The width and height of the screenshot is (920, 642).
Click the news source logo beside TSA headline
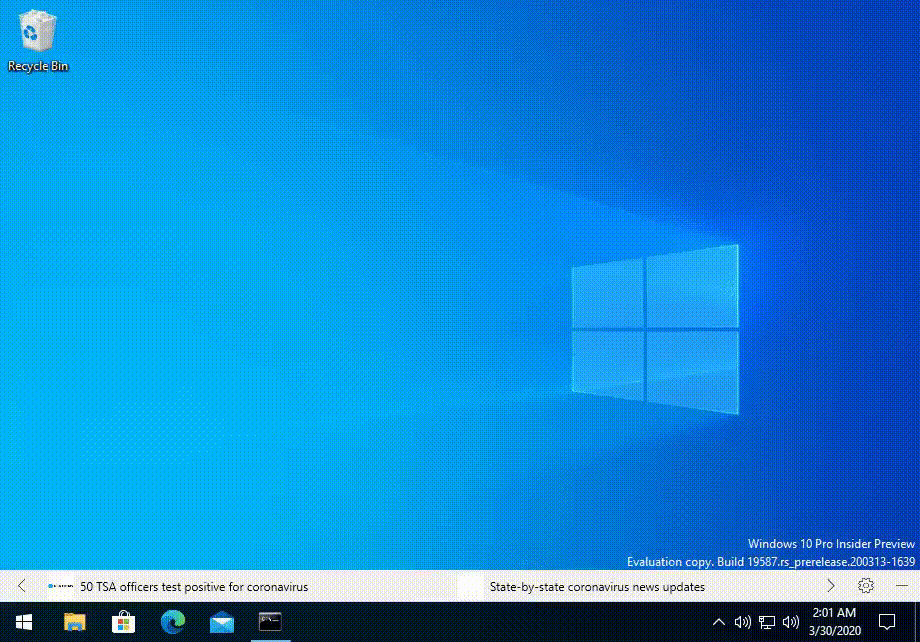click(60, 586)
